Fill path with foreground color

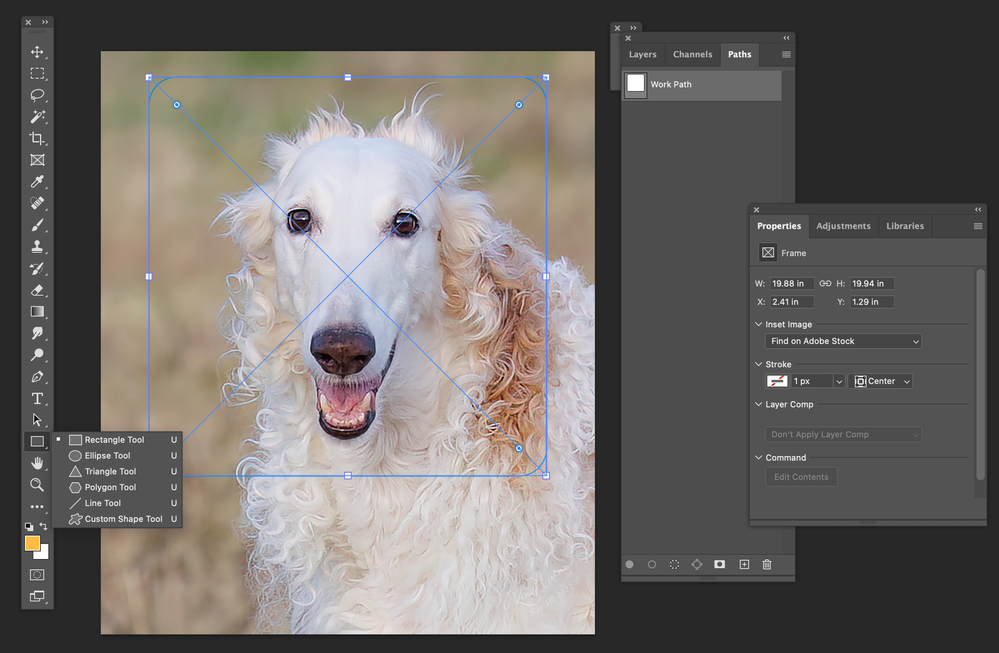(629, 564)
